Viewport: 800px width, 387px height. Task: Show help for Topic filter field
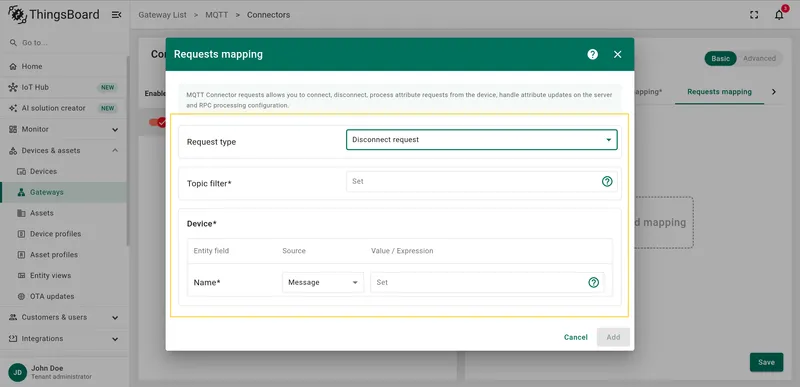[607, 182]
